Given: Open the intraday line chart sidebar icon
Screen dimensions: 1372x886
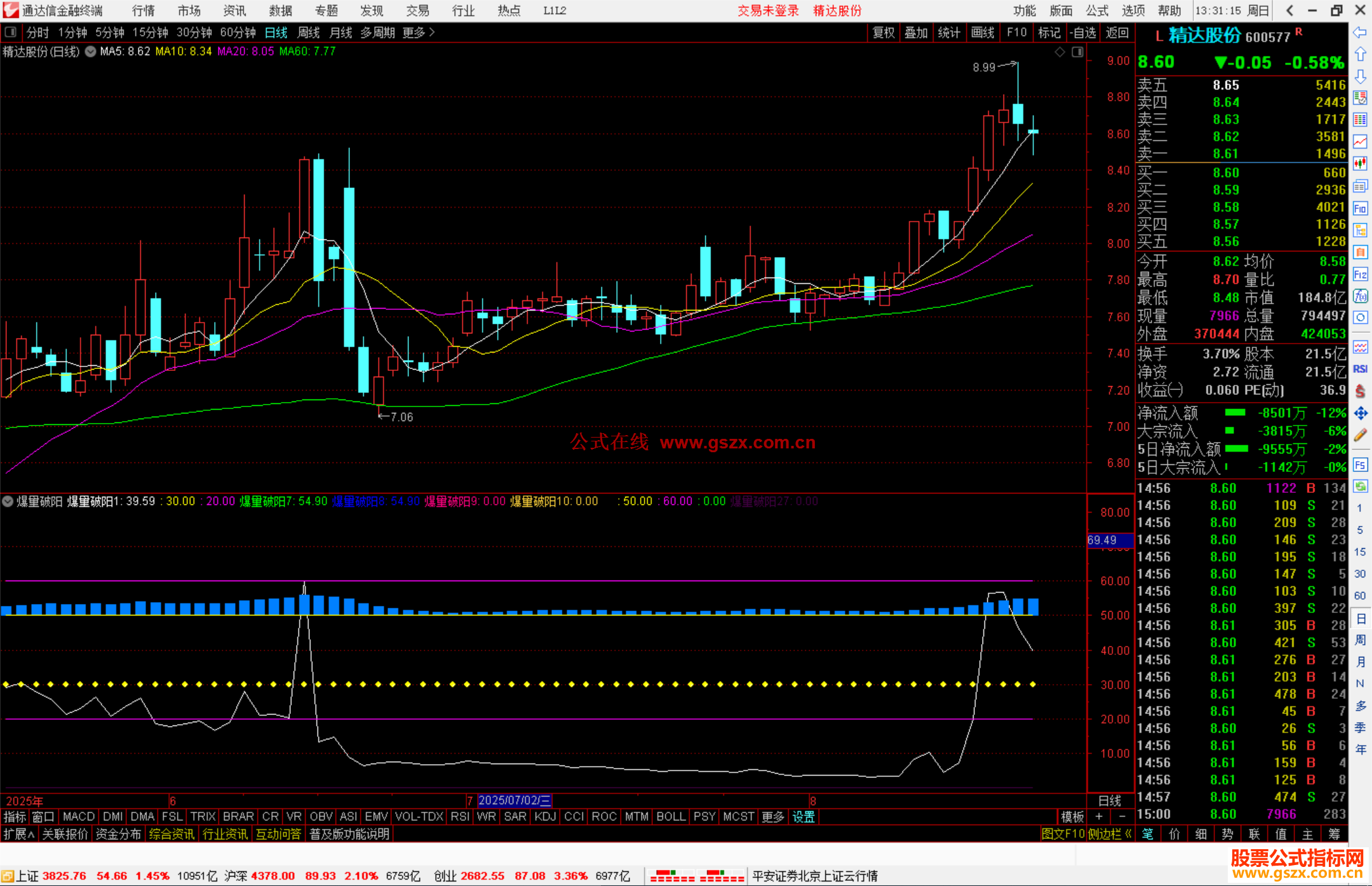Looking at the screenshot, I should [1360, 142].
